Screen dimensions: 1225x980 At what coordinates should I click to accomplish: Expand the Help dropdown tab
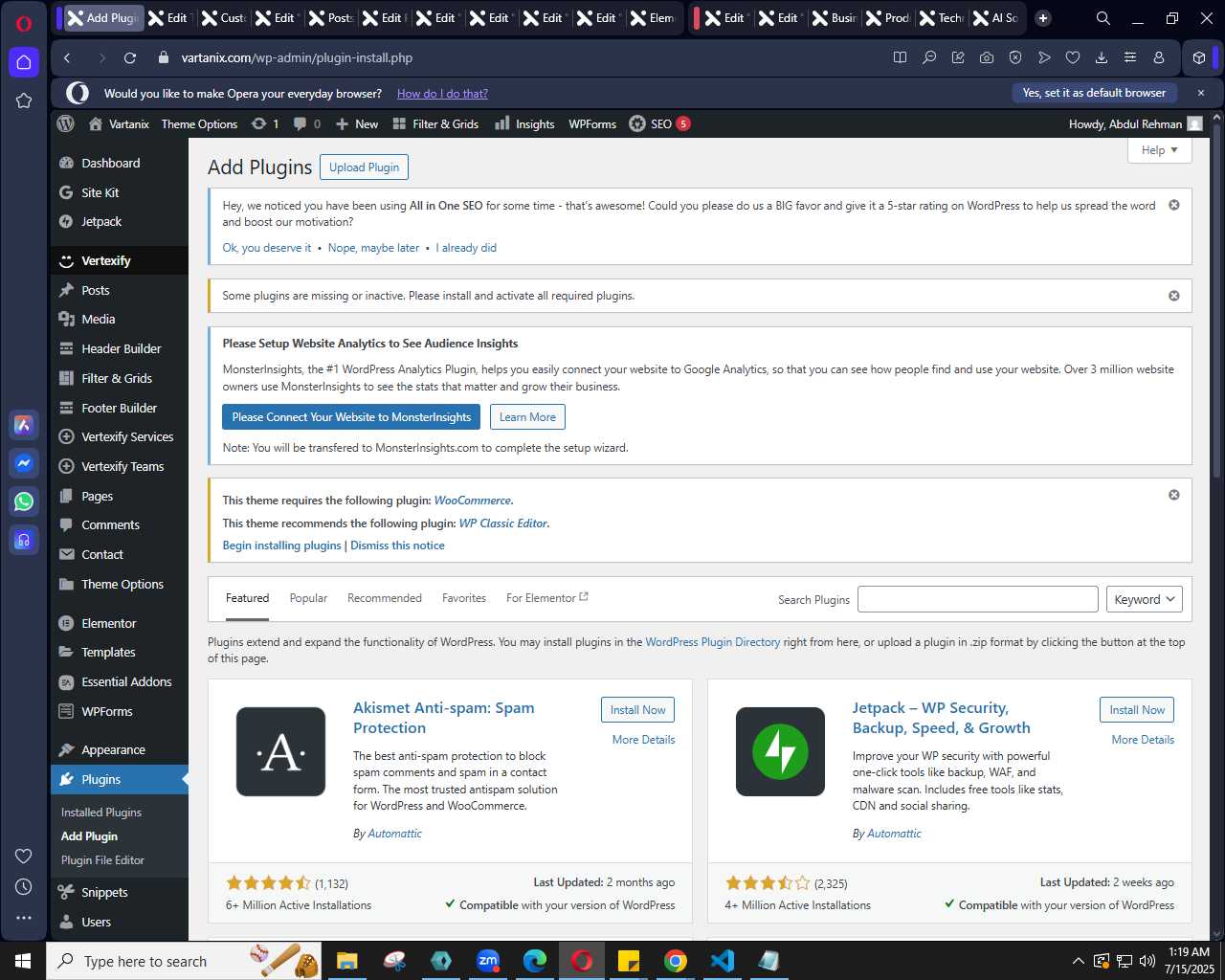coord(1160,150)
